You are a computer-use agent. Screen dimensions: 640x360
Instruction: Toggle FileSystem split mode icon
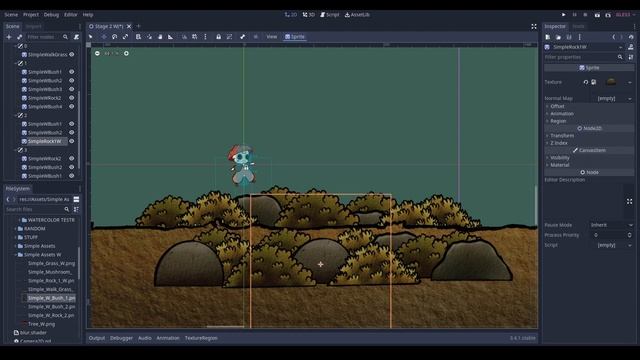(76, 199)
